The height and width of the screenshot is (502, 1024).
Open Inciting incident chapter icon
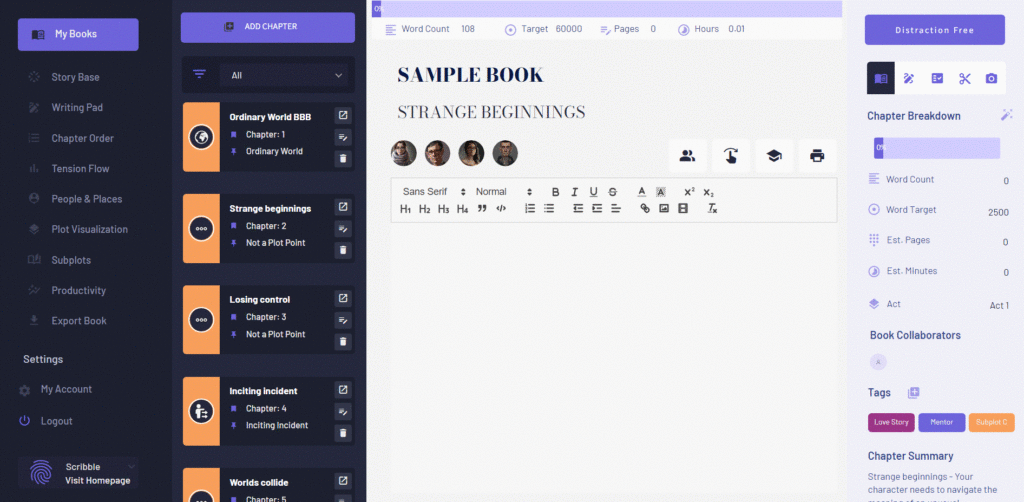pyautogui.click(x=343, y=390)
